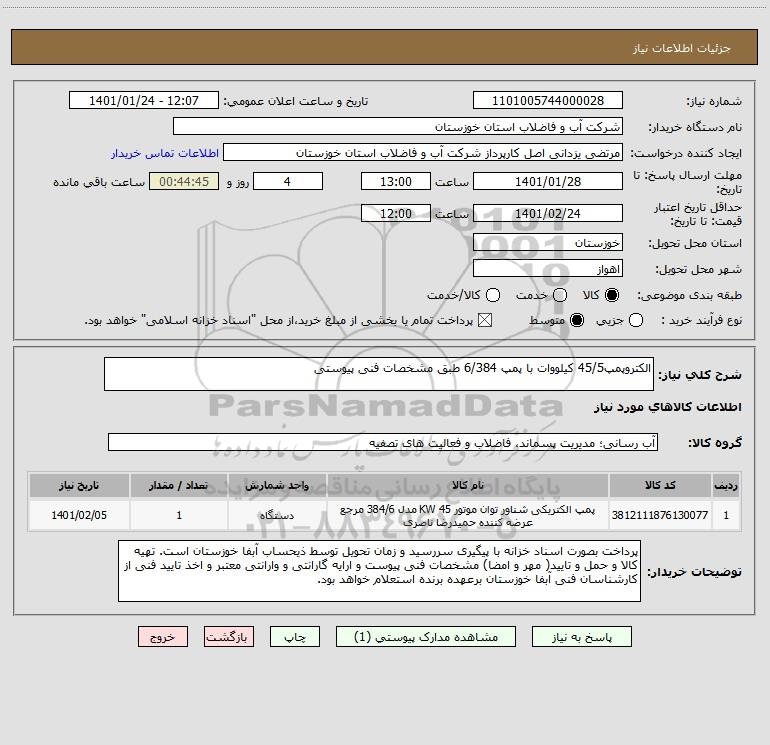The width and height of the screenshot is (770, 745).
Task: Click the نام کالا column header
Action: coord(468,485)
